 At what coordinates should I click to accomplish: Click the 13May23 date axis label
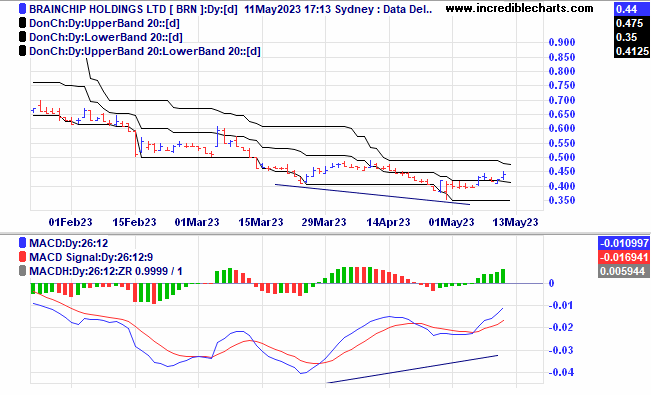point(515,222)
